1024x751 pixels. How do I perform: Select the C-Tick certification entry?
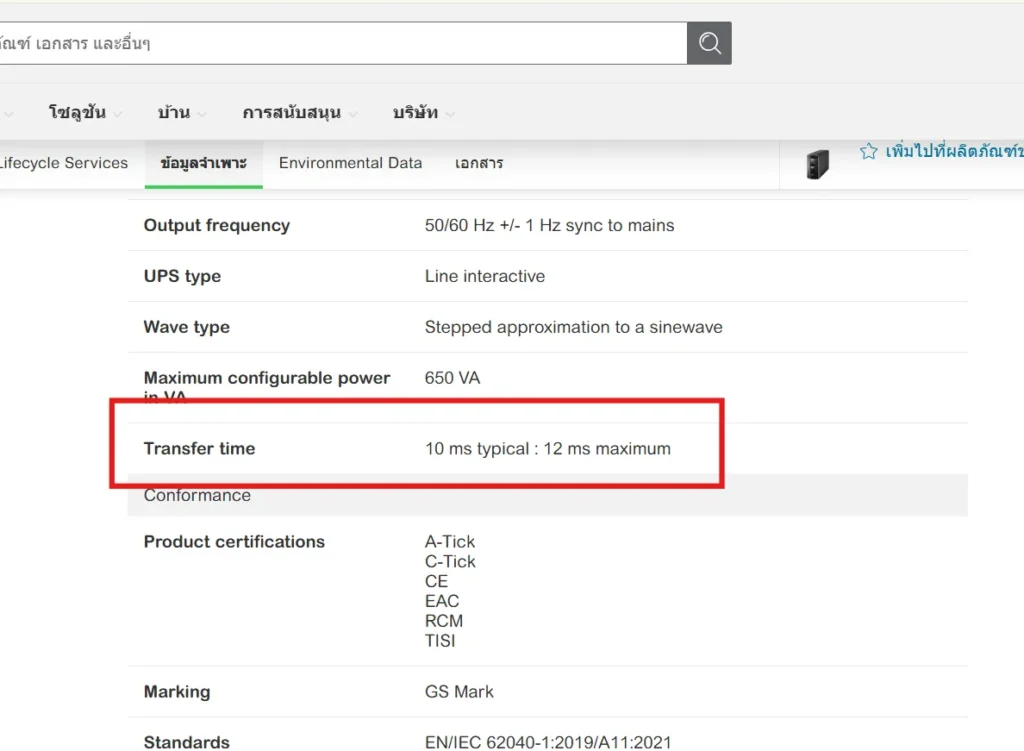450,562
